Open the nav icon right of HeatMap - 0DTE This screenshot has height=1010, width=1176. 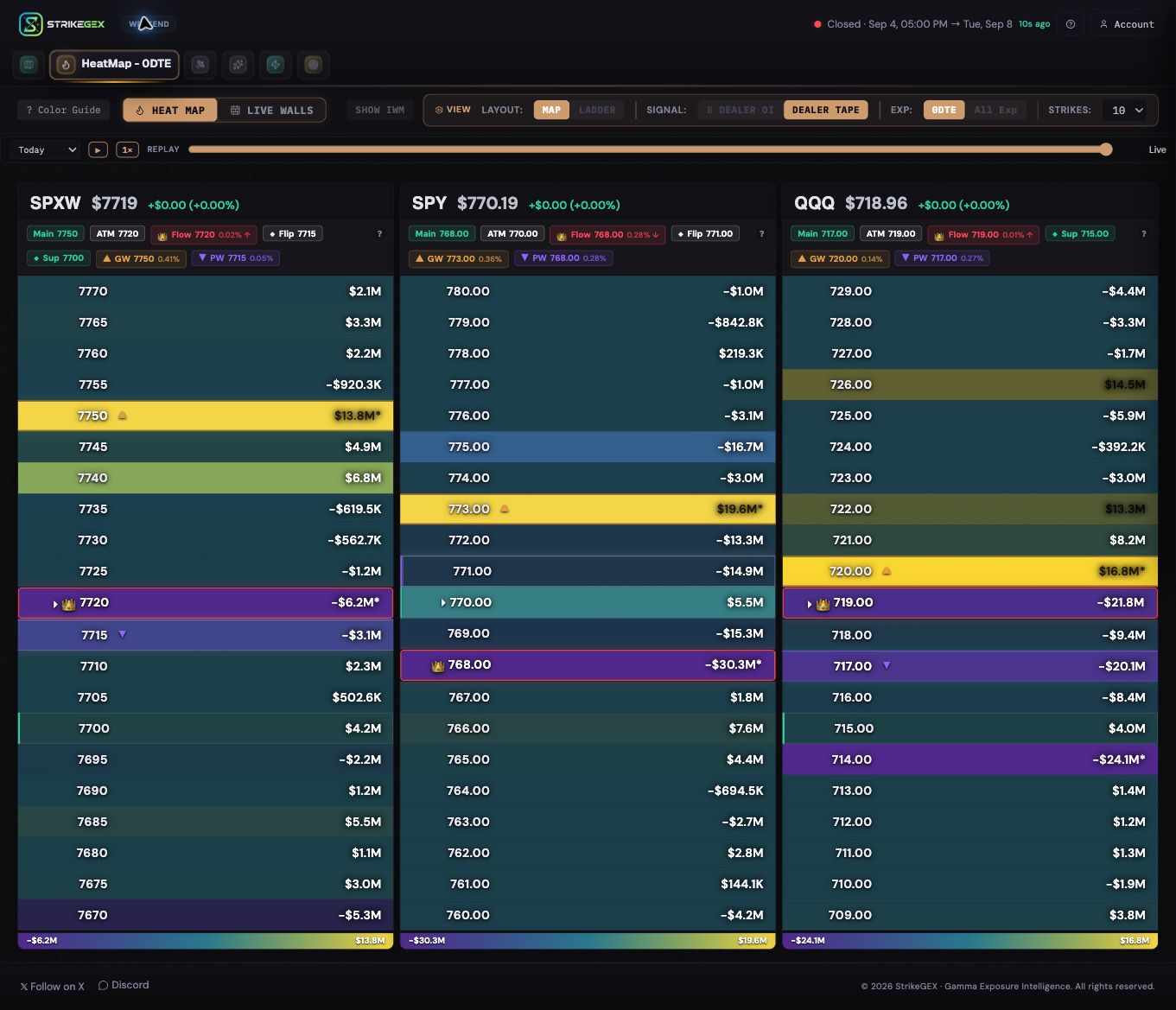click(200, 65)
